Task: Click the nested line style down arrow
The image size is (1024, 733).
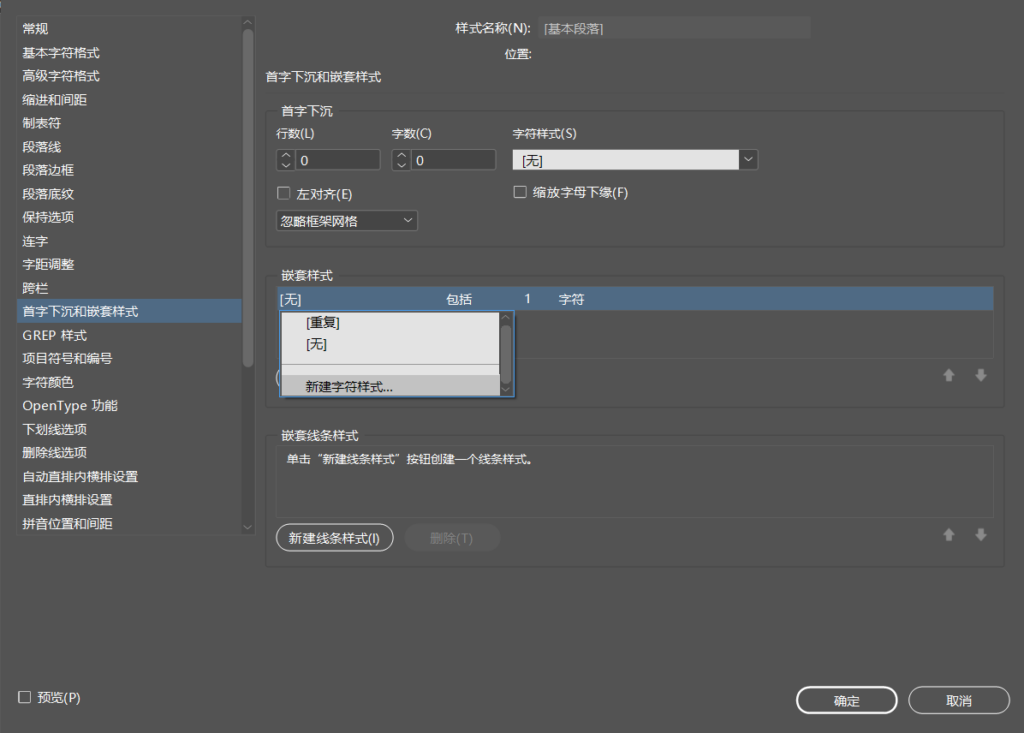Action: (981, 535)
